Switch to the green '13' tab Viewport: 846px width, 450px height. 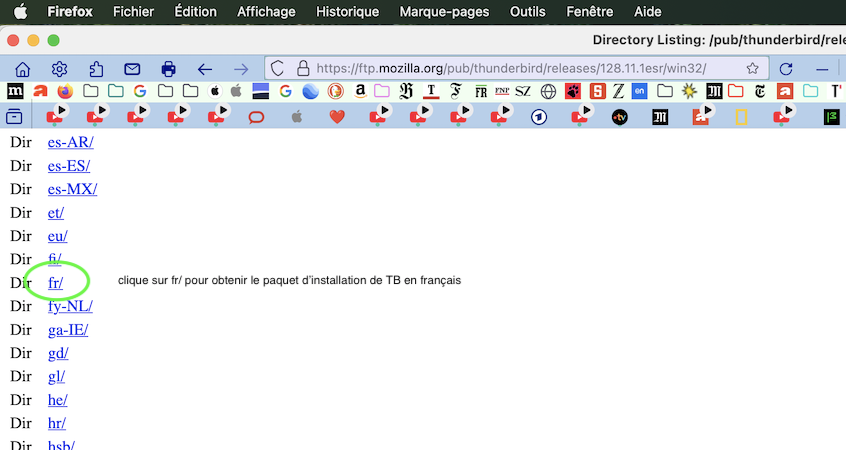coord(831,117)
